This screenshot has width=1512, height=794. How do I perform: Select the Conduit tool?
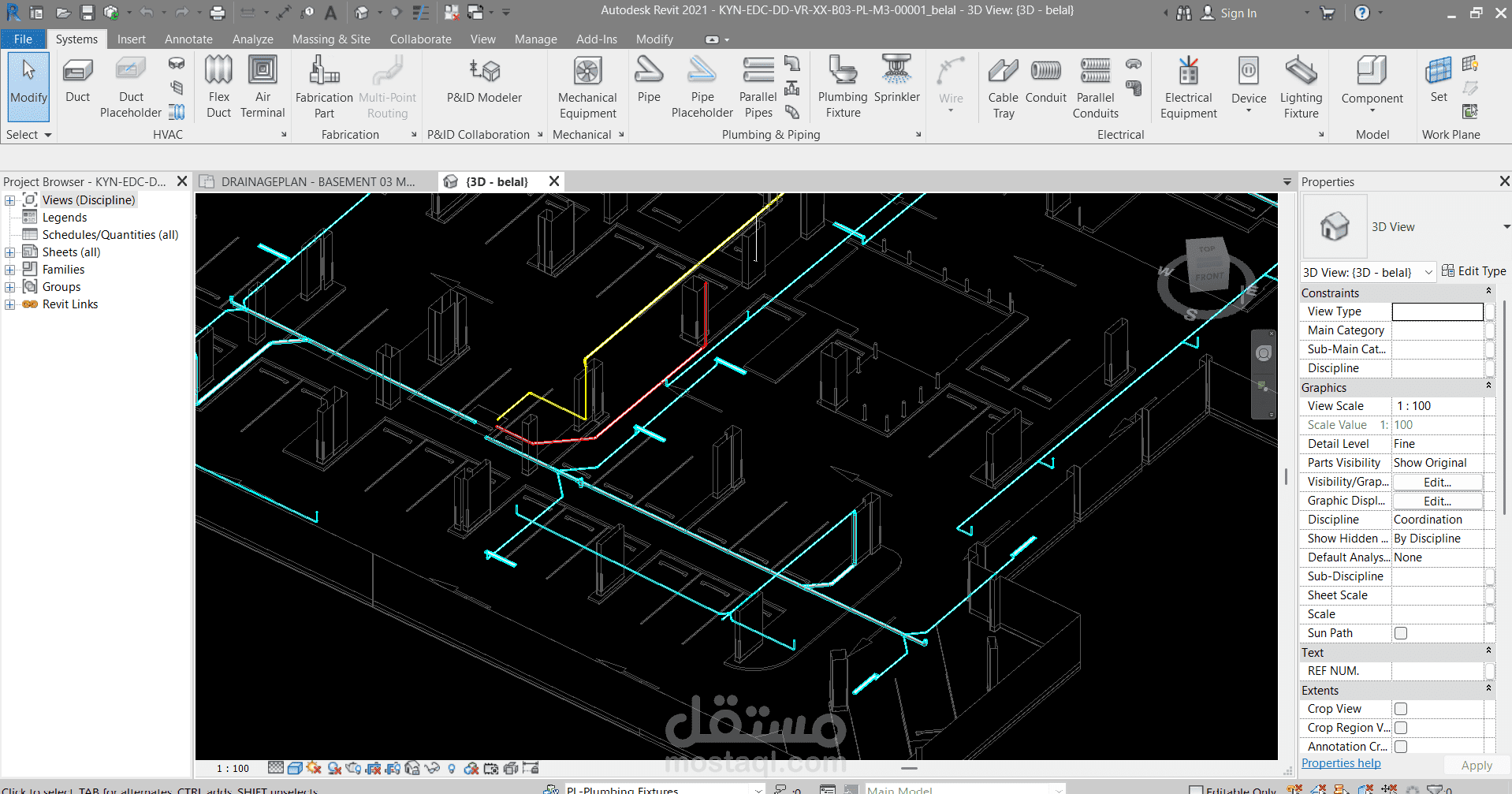(1046, 80)
